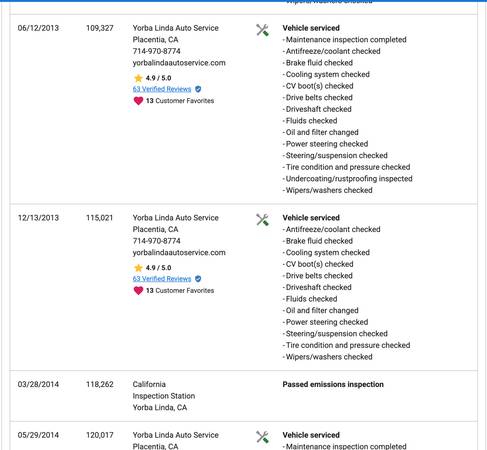The height and width of the screenshot is (450, 487).
Task: Open 63 Verified Reviews link in 12/13/2013 entry
Action: coord(162,279)
